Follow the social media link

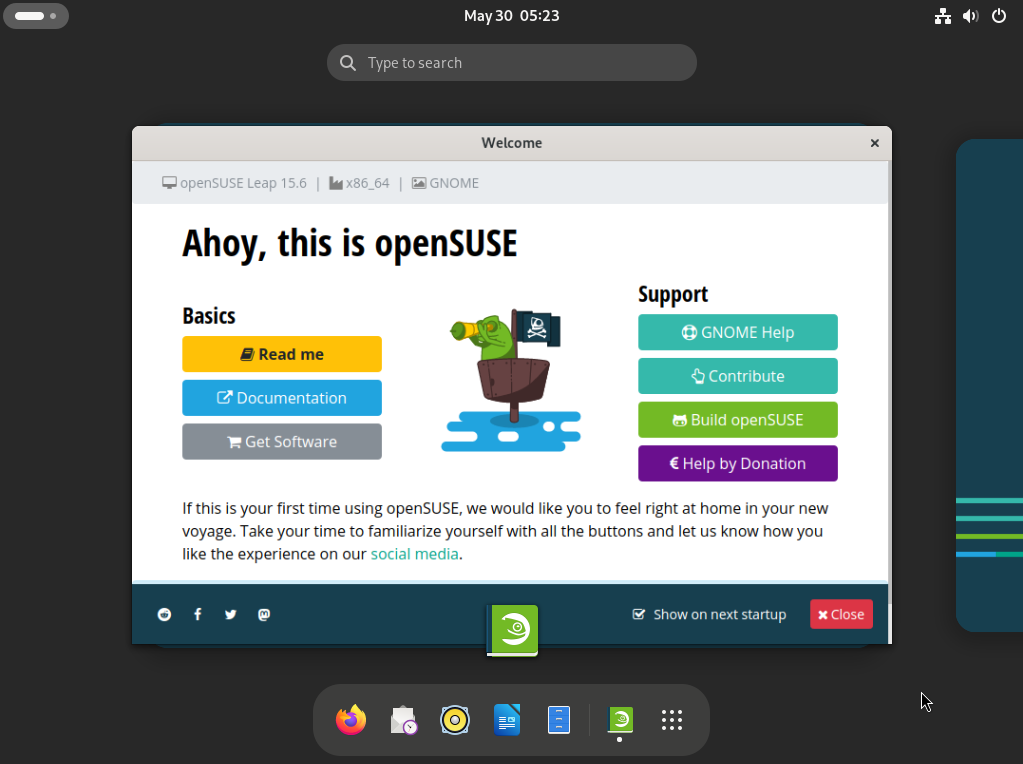pyautogui.click(x=414, y=554)
